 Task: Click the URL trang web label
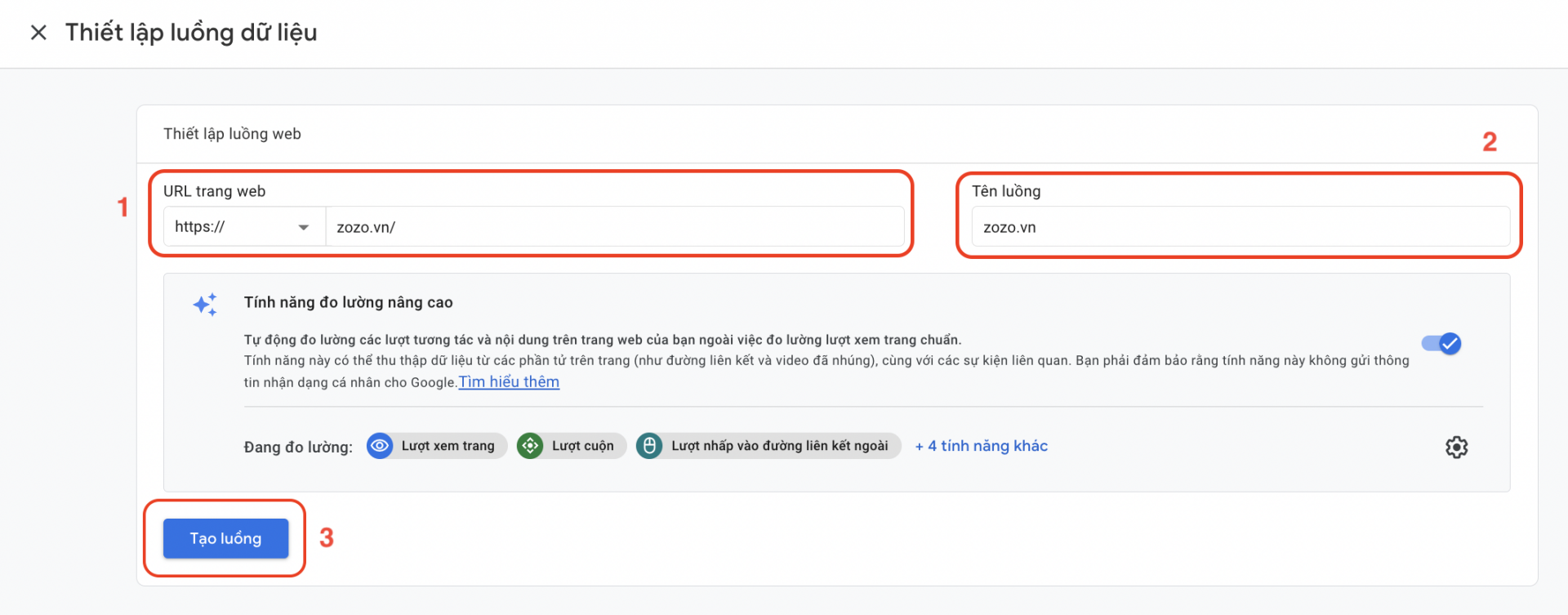point(214,191)
